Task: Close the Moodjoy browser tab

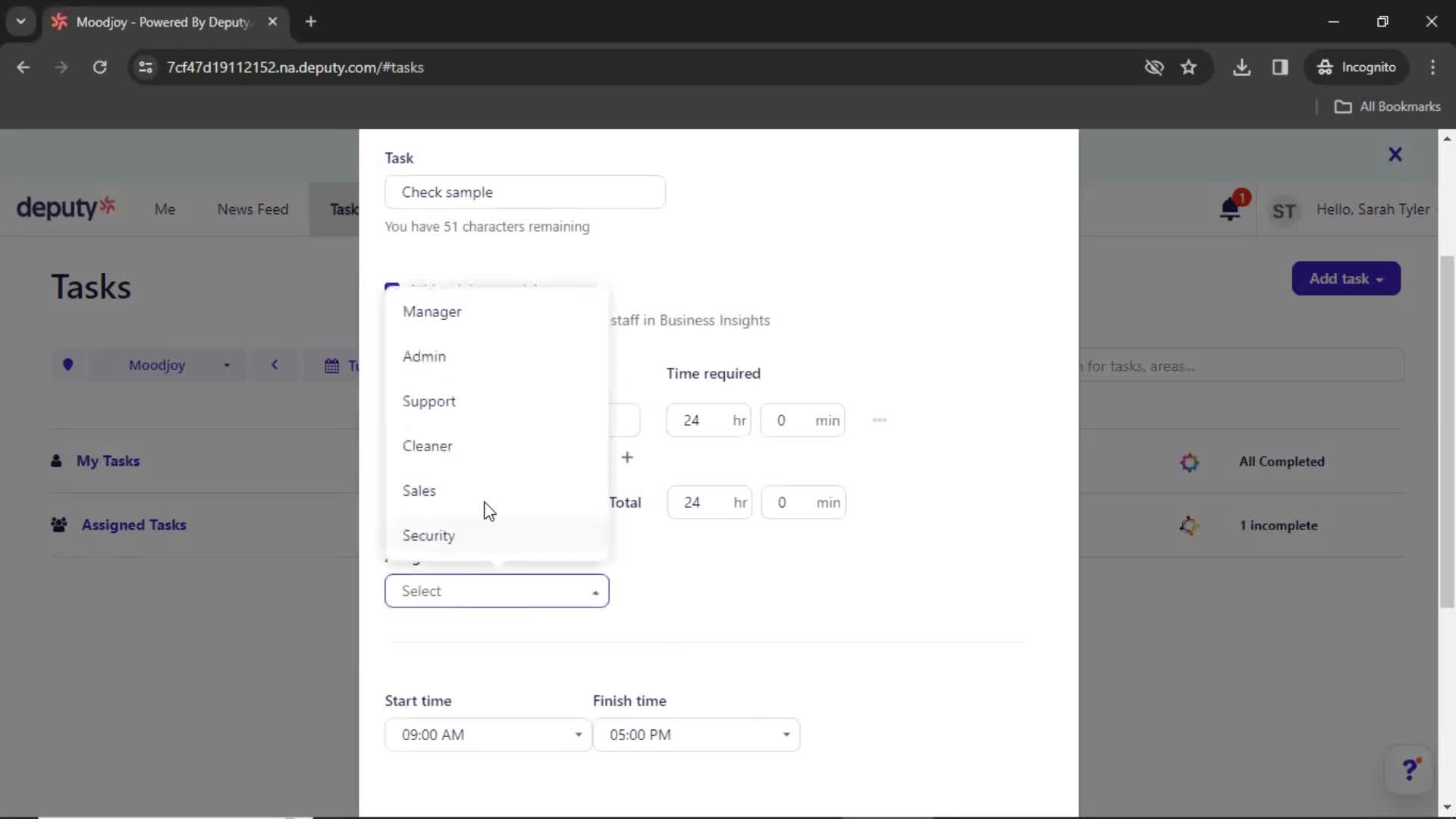Action: coord(272,22)
